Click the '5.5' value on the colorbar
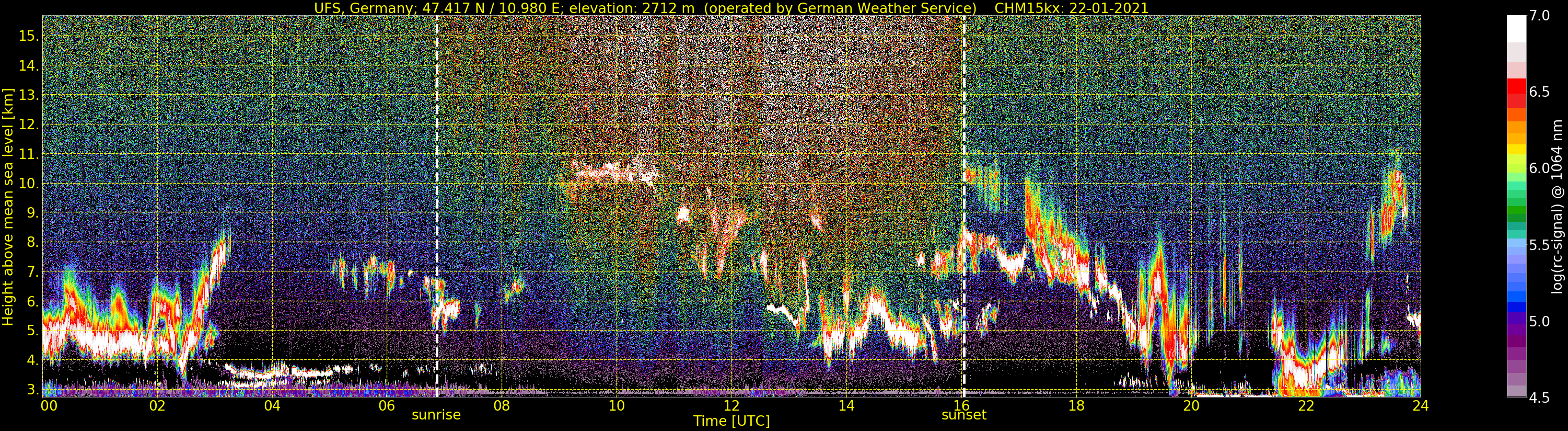The image size is (1568, 431). 1539,245
